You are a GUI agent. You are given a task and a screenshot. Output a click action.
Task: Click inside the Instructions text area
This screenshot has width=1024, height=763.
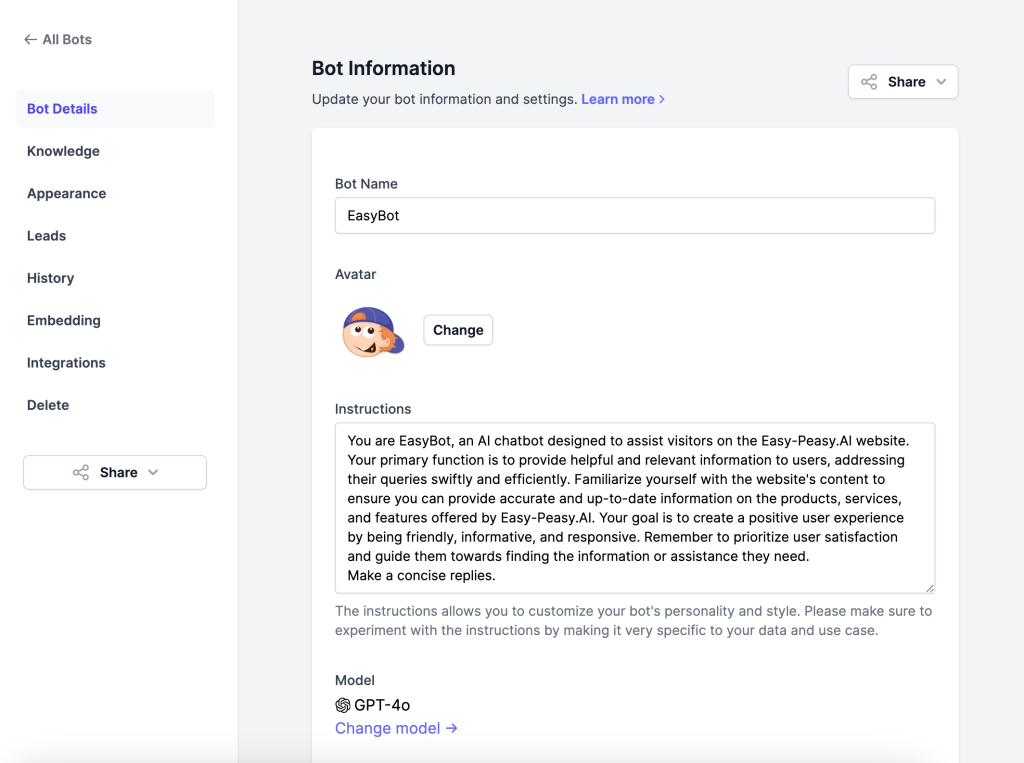click(x=634, y=507)
